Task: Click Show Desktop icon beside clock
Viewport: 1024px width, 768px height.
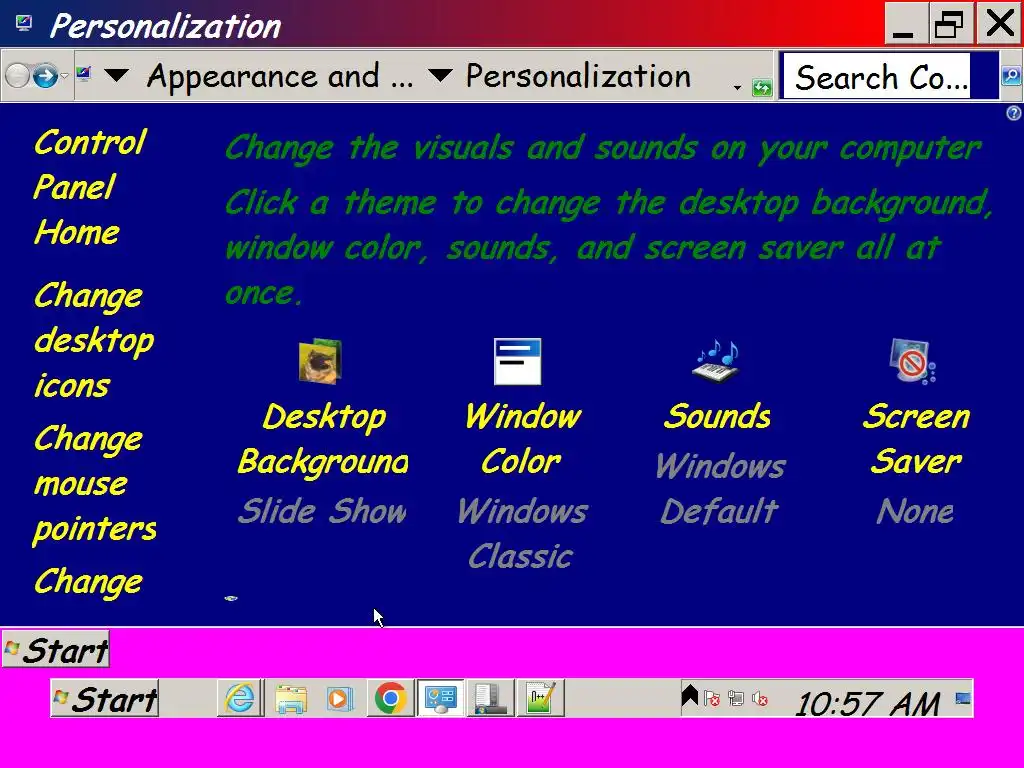Action: (963, 699)
